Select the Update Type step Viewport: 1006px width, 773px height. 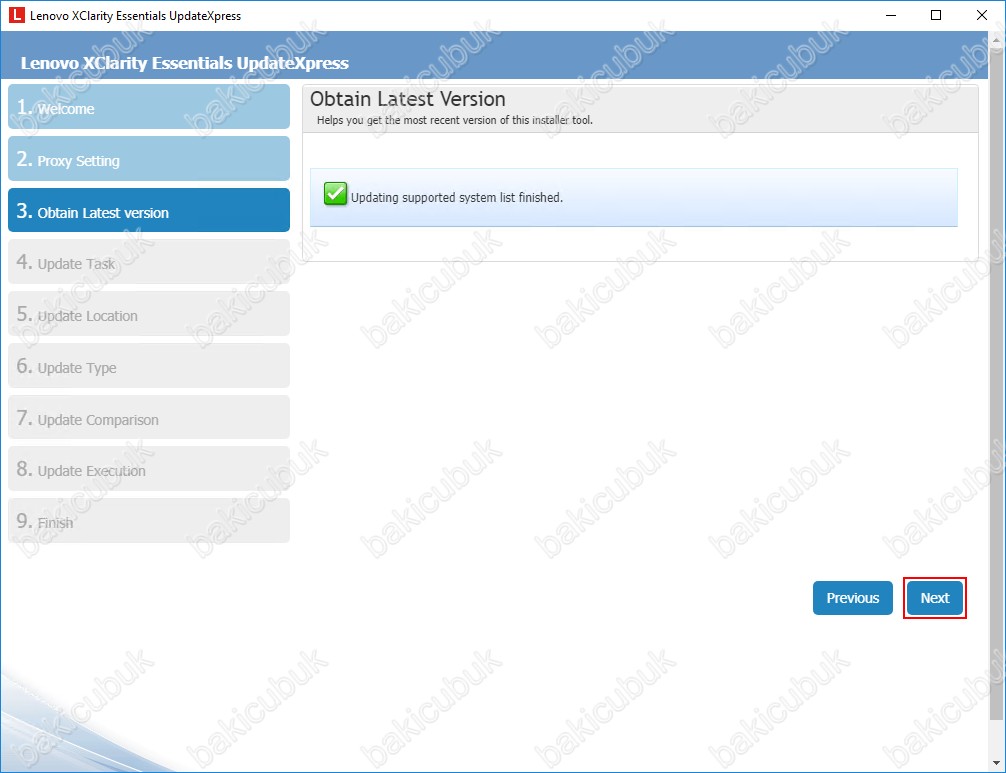tap(149, 366)
